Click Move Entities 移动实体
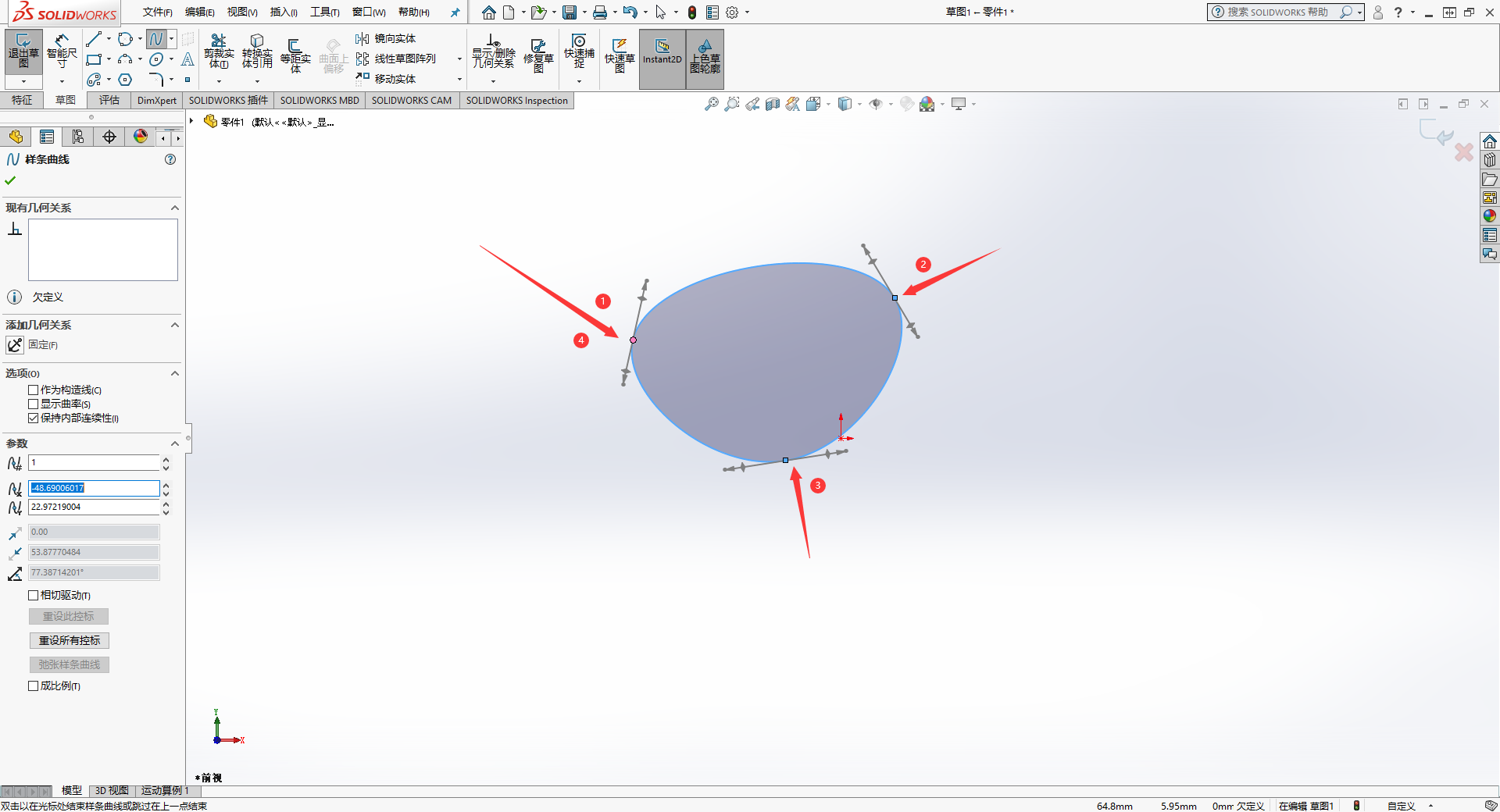 pos(386,79)
